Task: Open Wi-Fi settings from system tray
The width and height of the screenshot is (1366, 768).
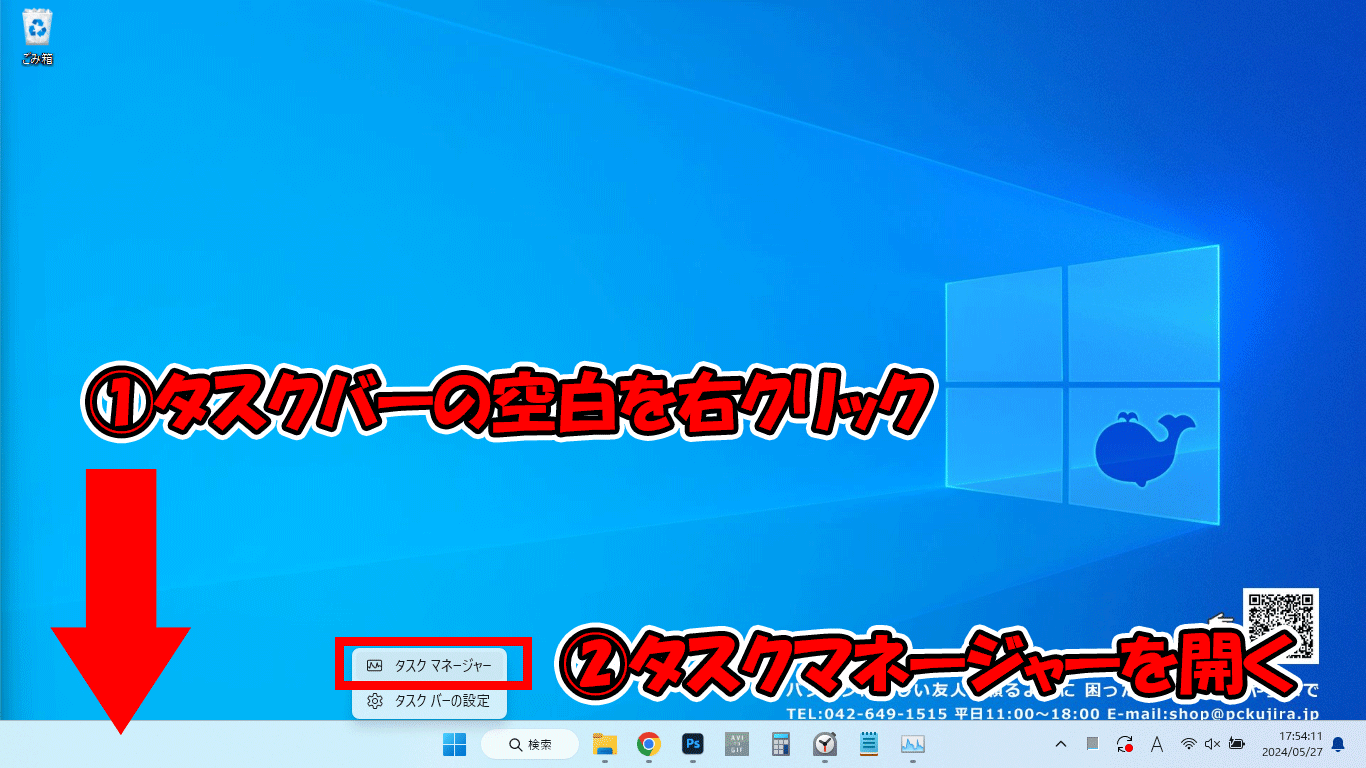Action: coord(1188,744)
